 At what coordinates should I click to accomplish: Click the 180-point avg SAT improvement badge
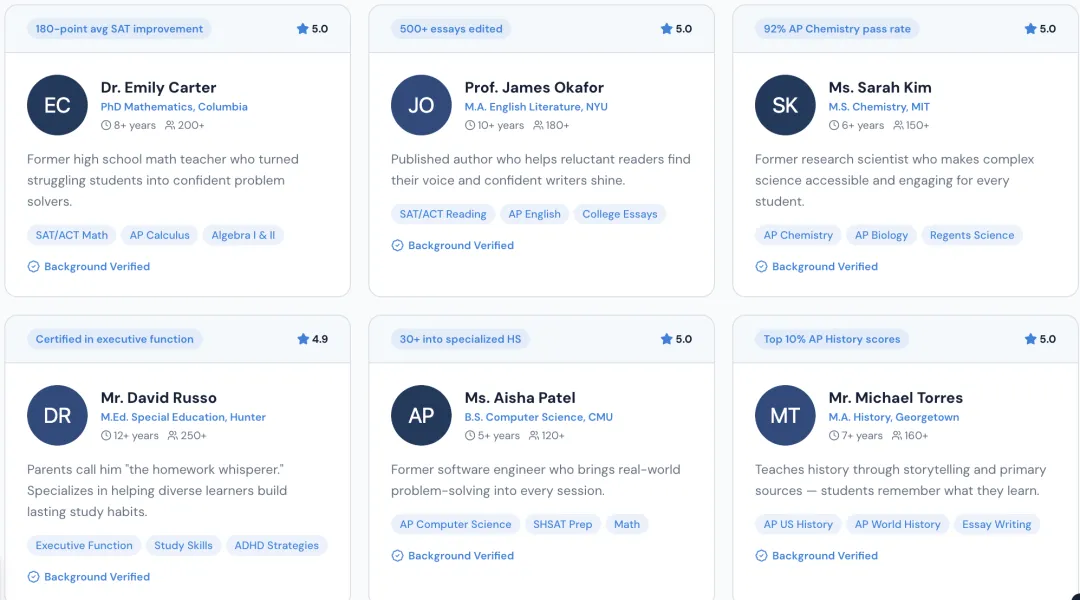point(119,29)
